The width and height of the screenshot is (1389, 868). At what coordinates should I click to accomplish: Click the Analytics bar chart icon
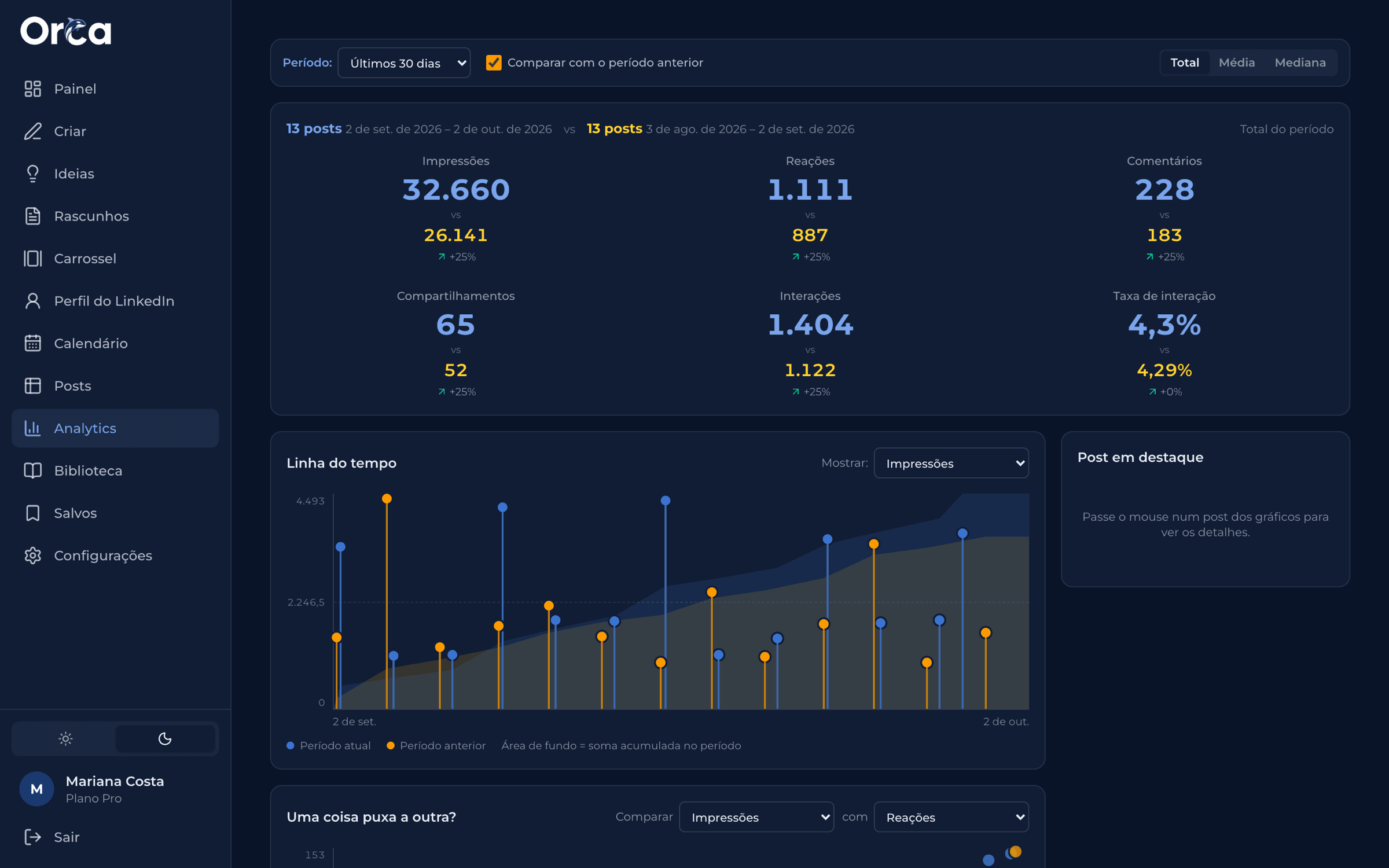[x=33, y=428]
